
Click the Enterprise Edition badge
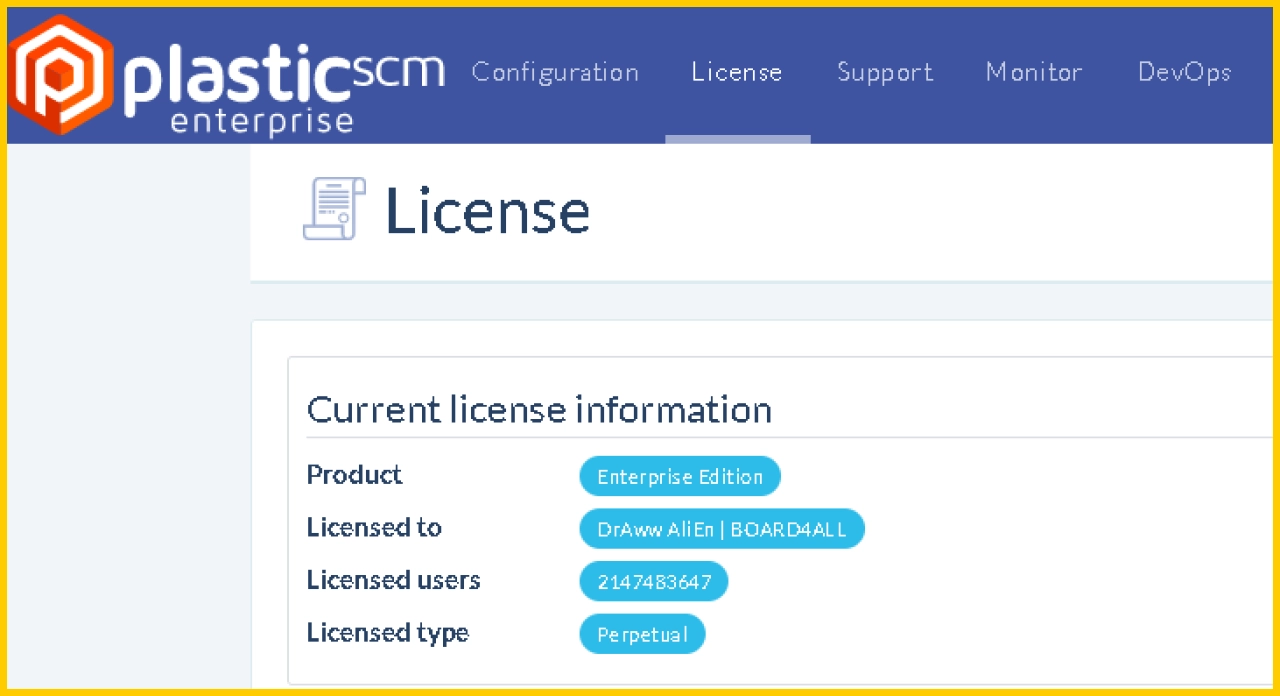680,476
